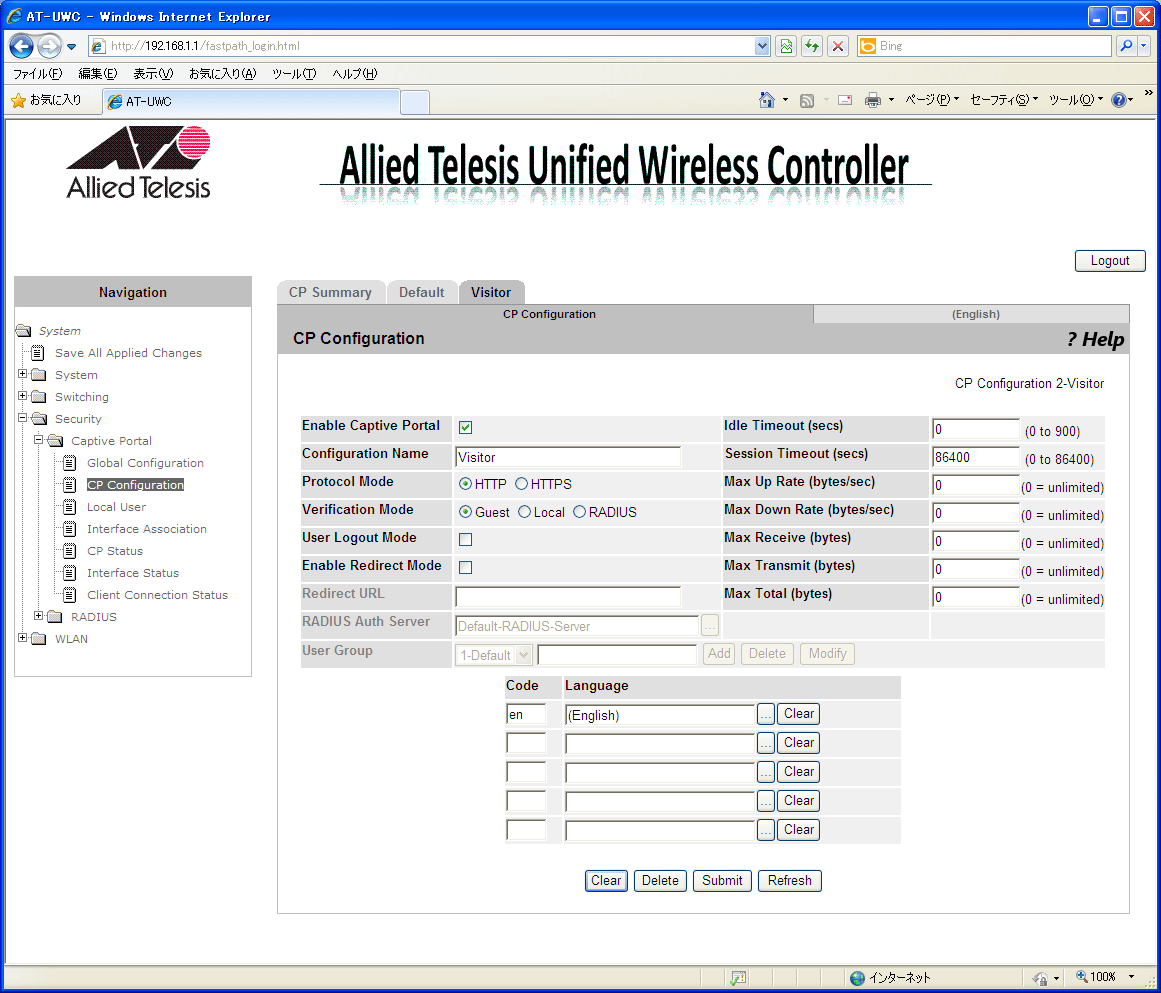This screenshot has width=1161, height=993.
Task: Click the Stop loading red X icon
Action: pyautogui.click(x=837, y=46)
